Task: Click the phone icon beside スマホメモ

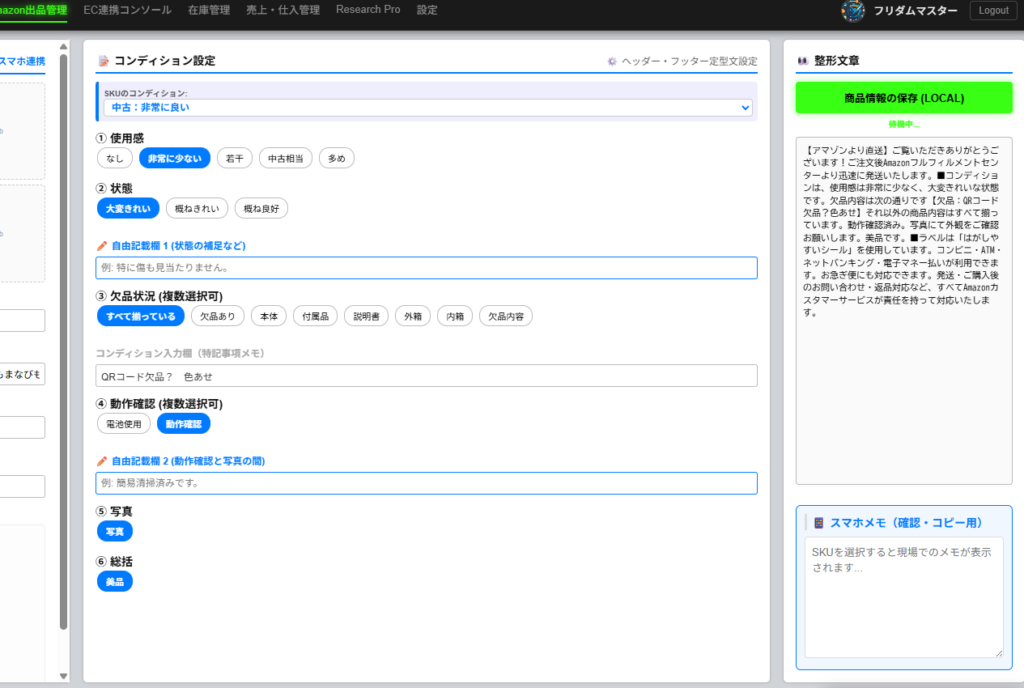Action: click(x=818, y=523)
